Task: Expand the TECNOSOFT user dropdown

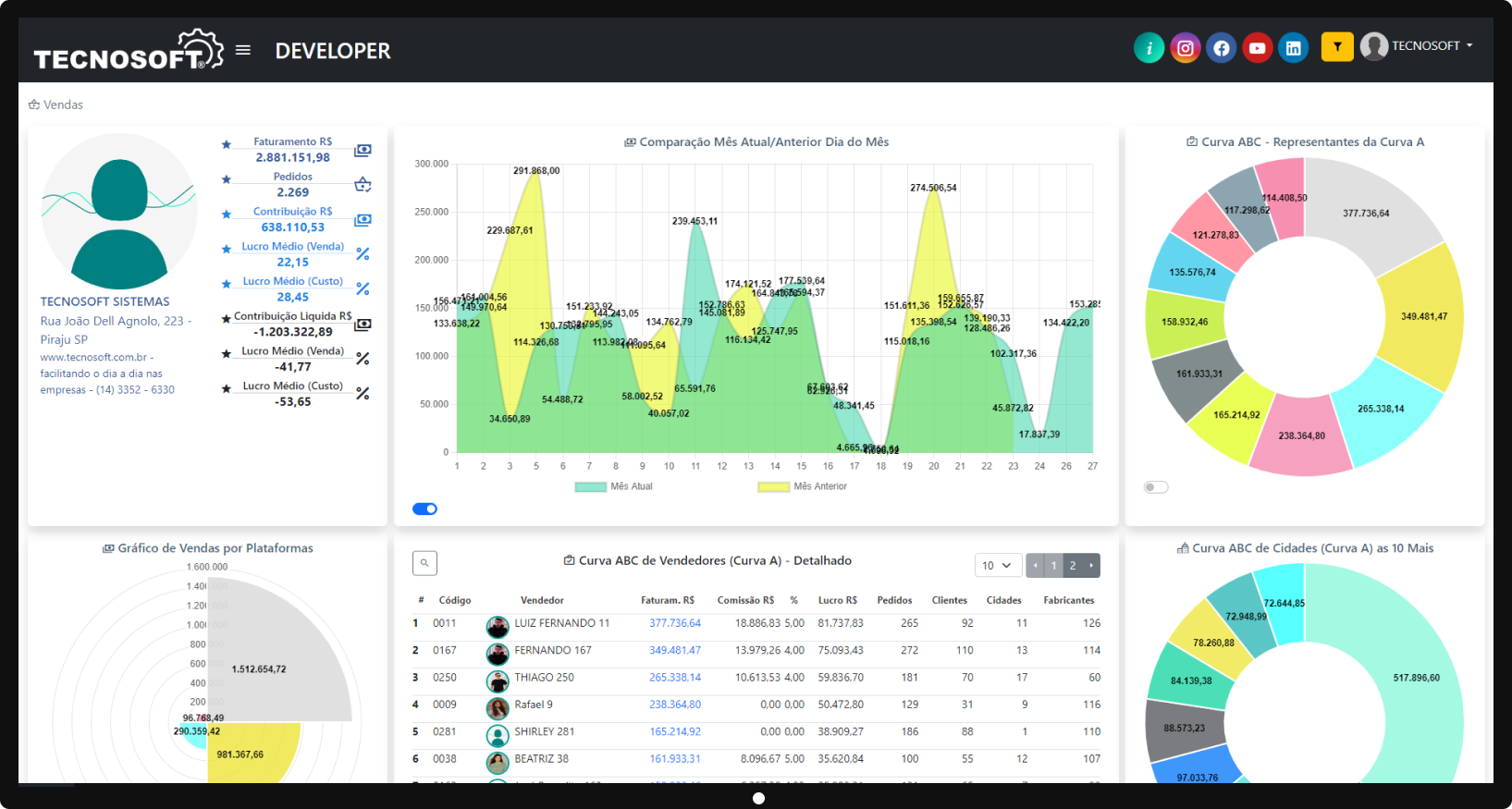Action: coord(1418,46)
